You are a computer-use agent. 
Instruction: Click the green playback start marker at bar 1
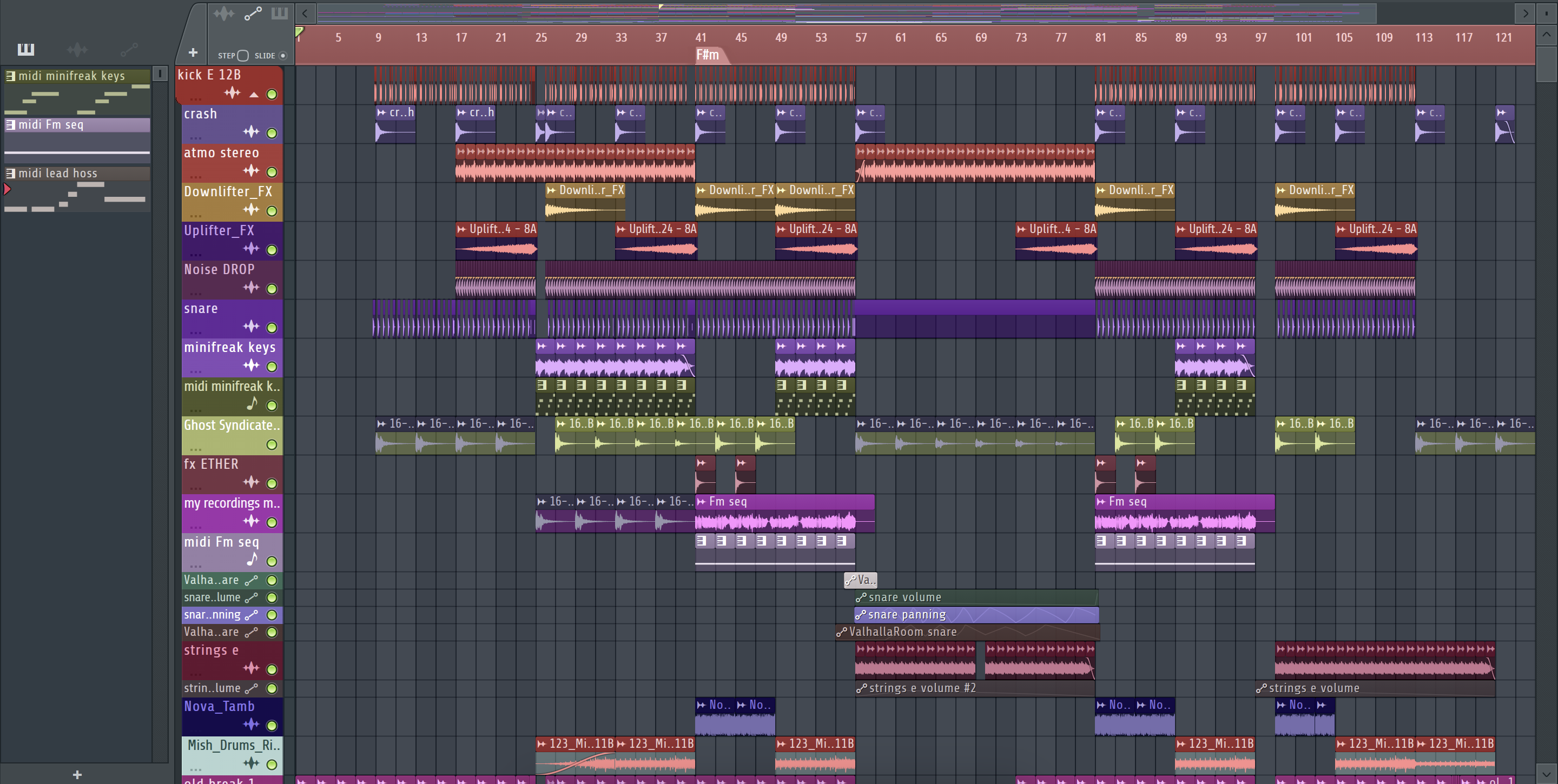pyautogui.click(x=299, y=31)
